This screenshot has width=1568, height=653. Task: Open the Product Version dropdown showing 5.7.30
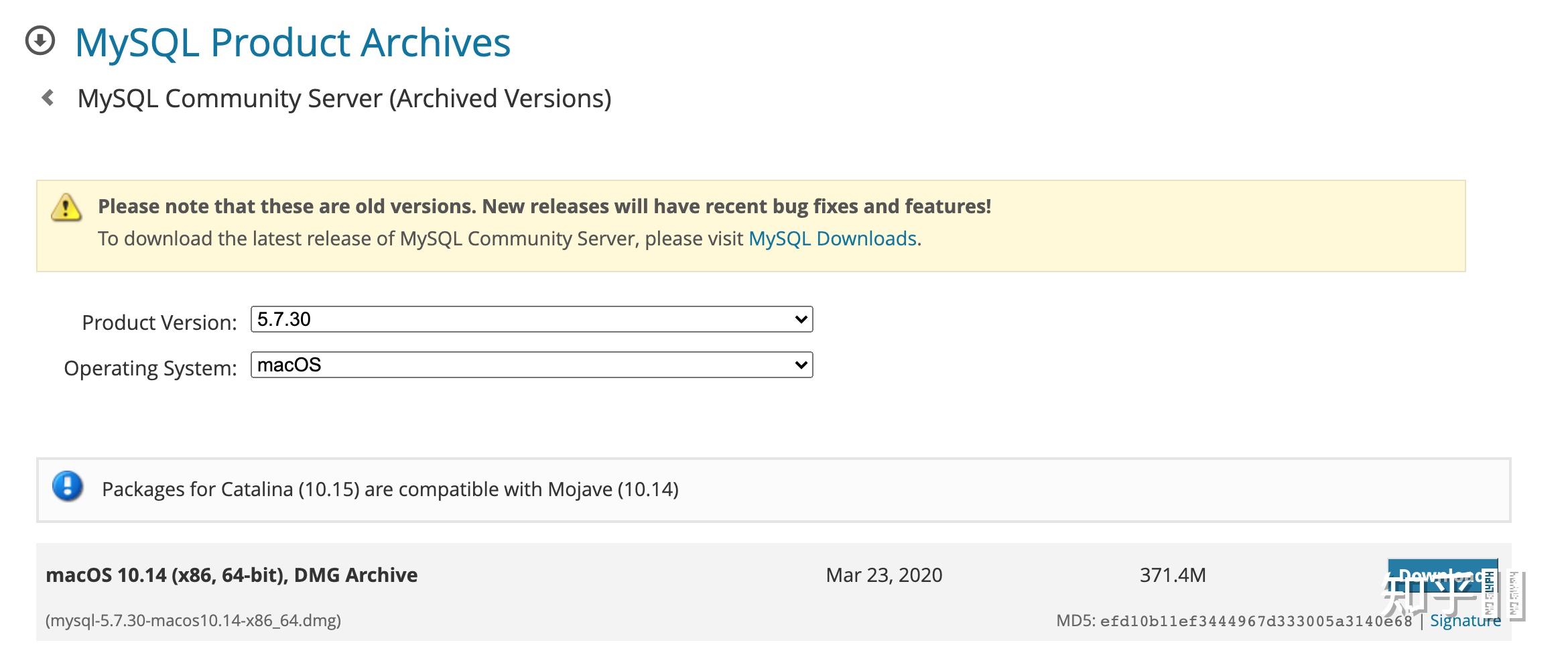(531, 319)
